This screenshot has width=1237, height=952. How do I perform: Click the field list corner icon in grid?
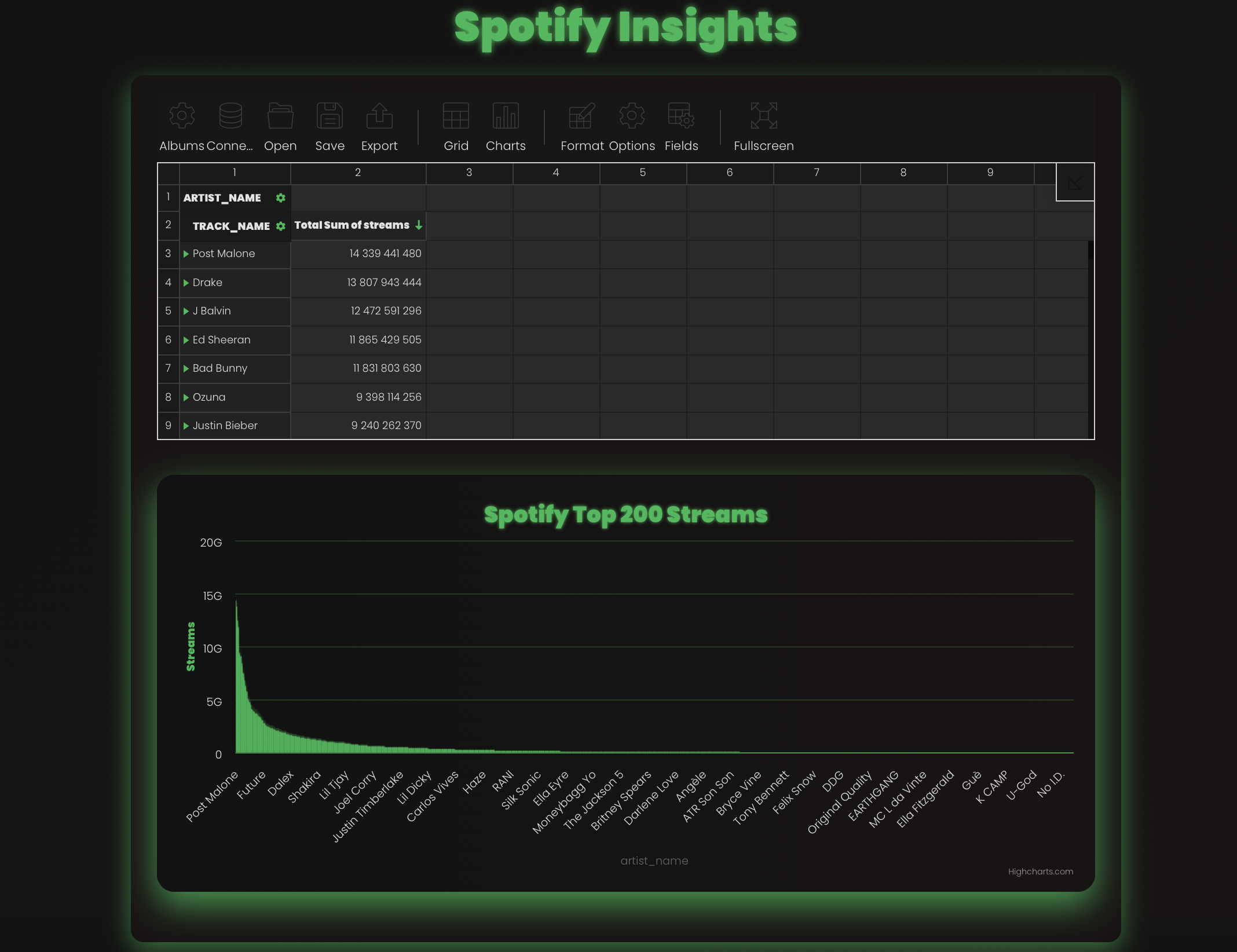tap(1075, 183)
